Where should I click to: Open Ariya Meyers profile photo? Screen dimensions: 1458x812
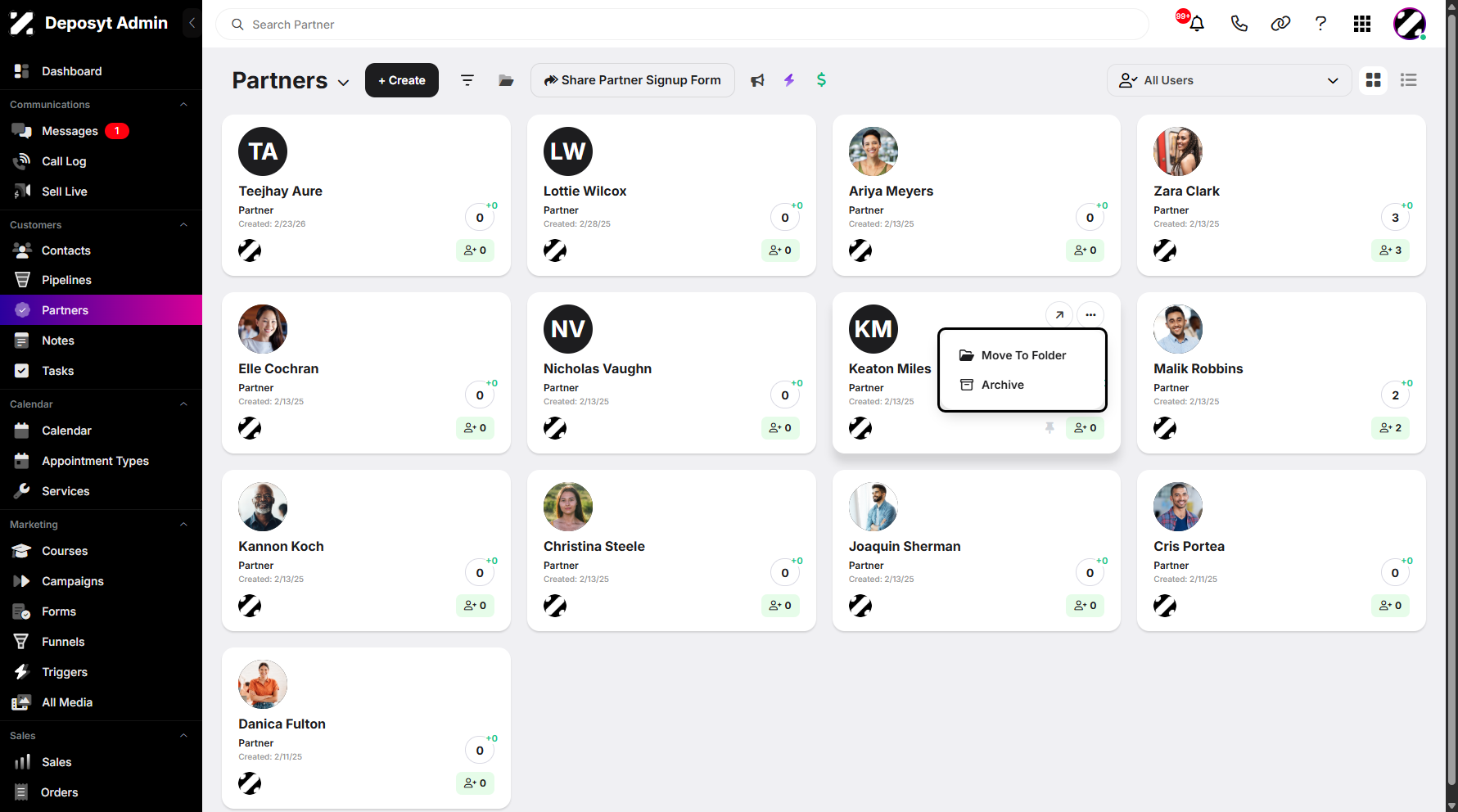[873, 151]
